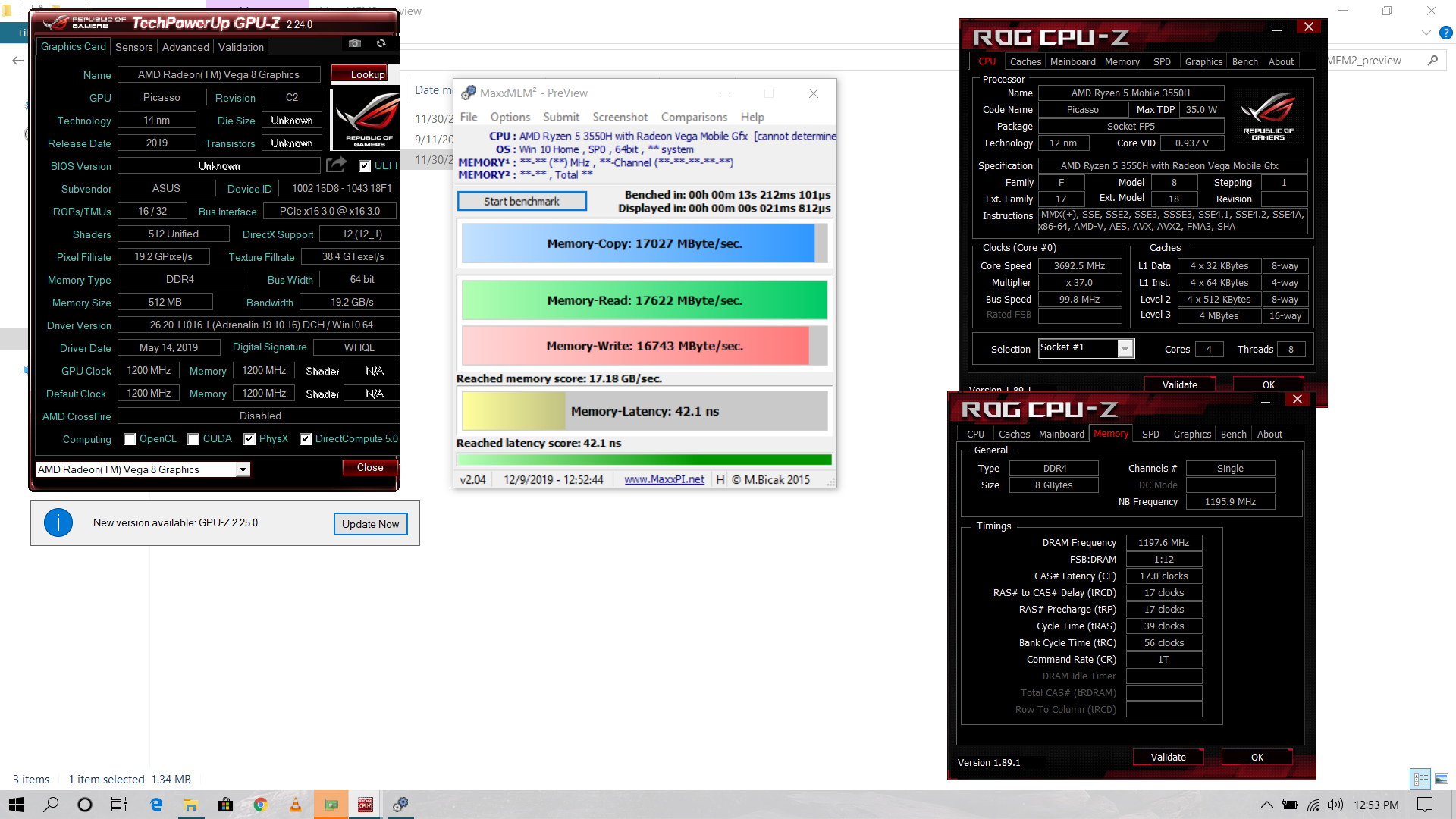Click the BIOS export share icon in GPU-Z
Screen dimensions: 1456x819
pyautogui.click(x=336, y=165)
